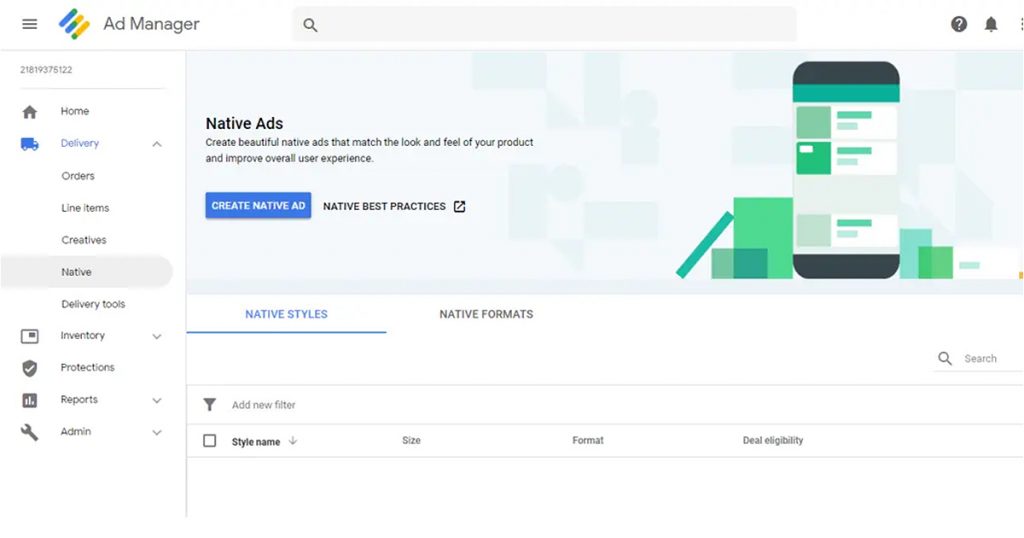
Task: Click the filter funnel icon
Action: (x=210, y=405)
